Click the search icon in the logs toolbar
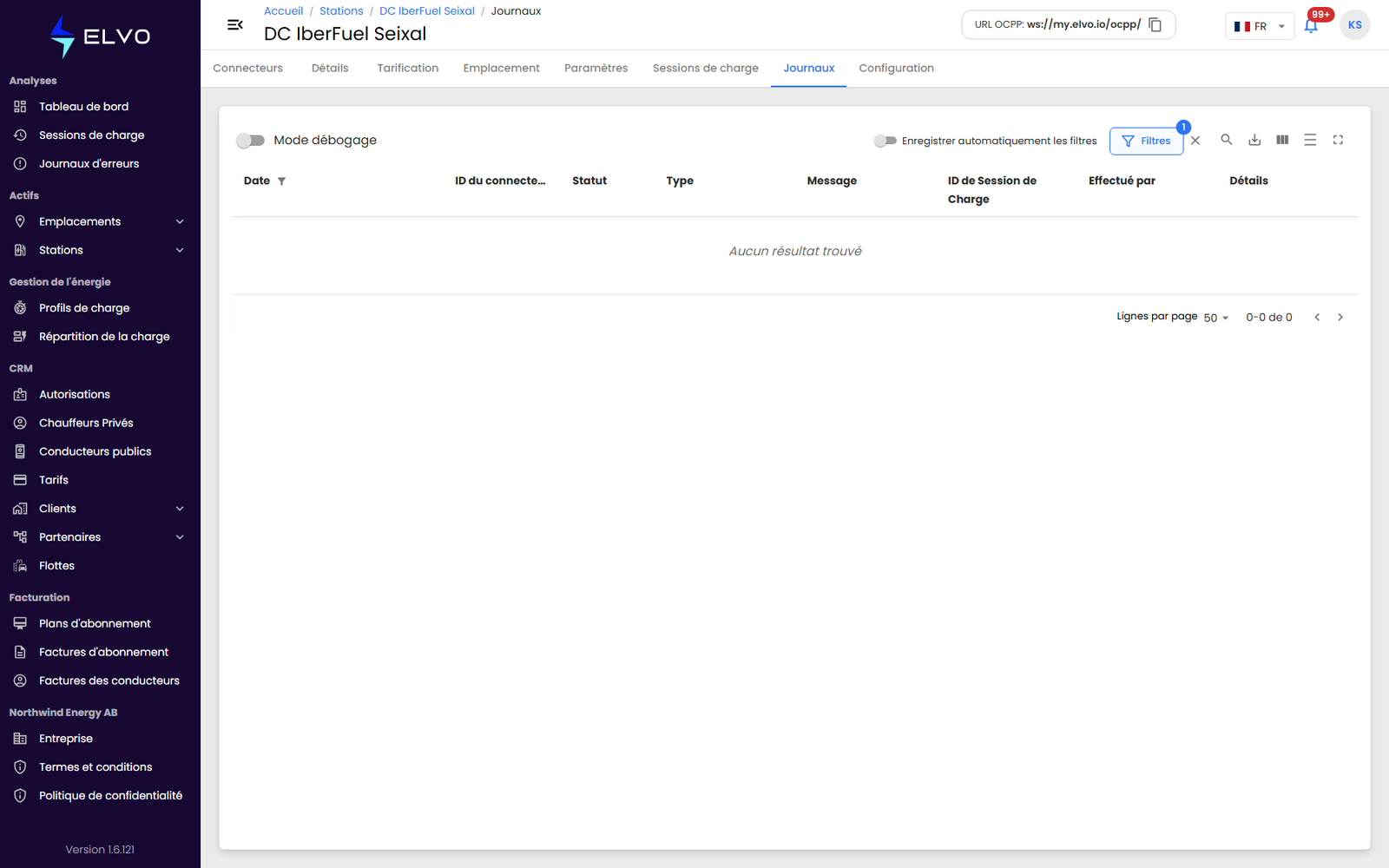This screenshot has width=1389, height=868. coord(1227,140)
